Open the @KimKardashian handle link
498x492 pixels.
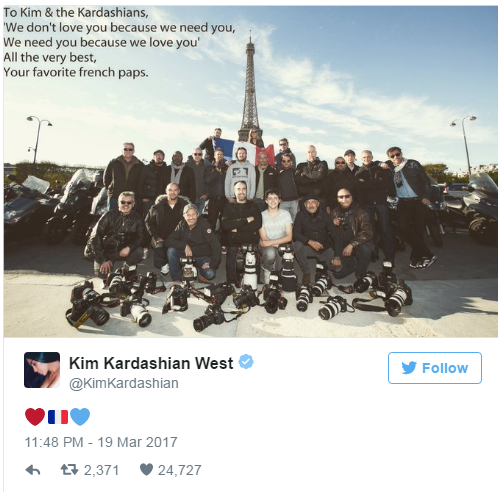[124, 383]
